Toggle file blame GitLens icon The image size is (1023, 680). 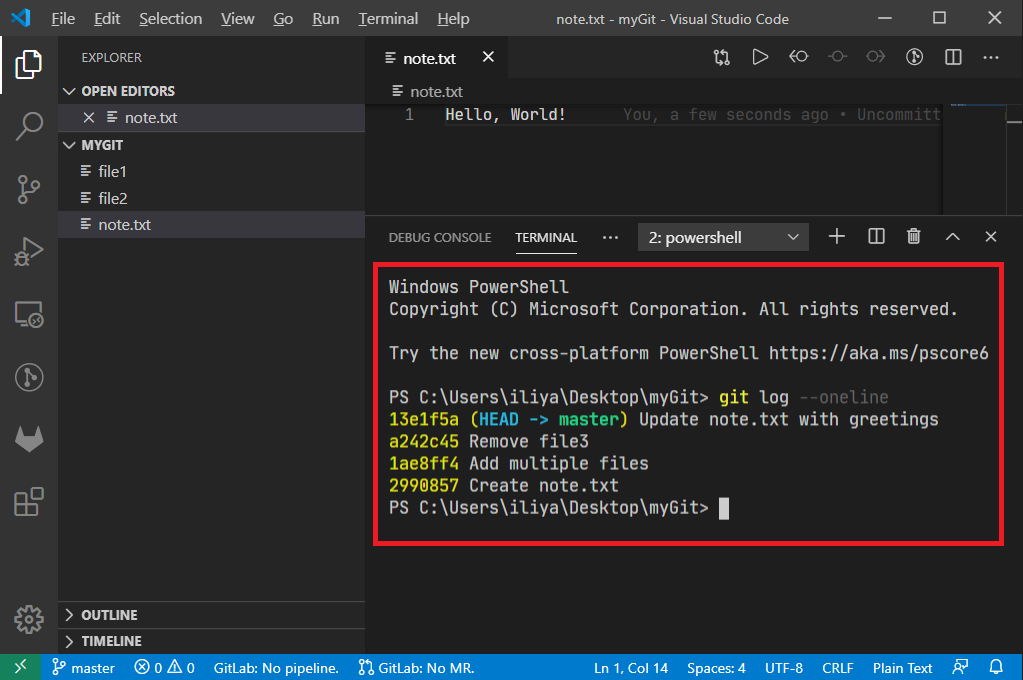[915, 57]
